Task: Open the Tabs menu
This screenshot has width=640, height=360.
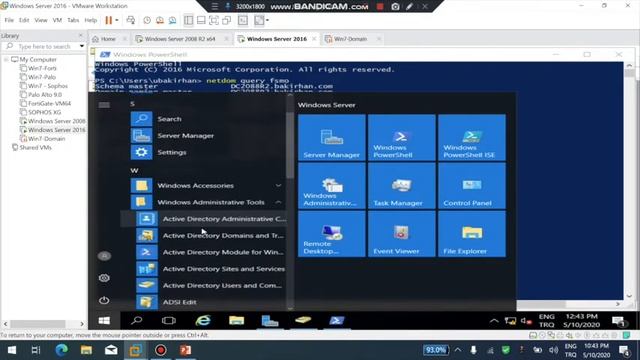Action: [x=73, y=20]
